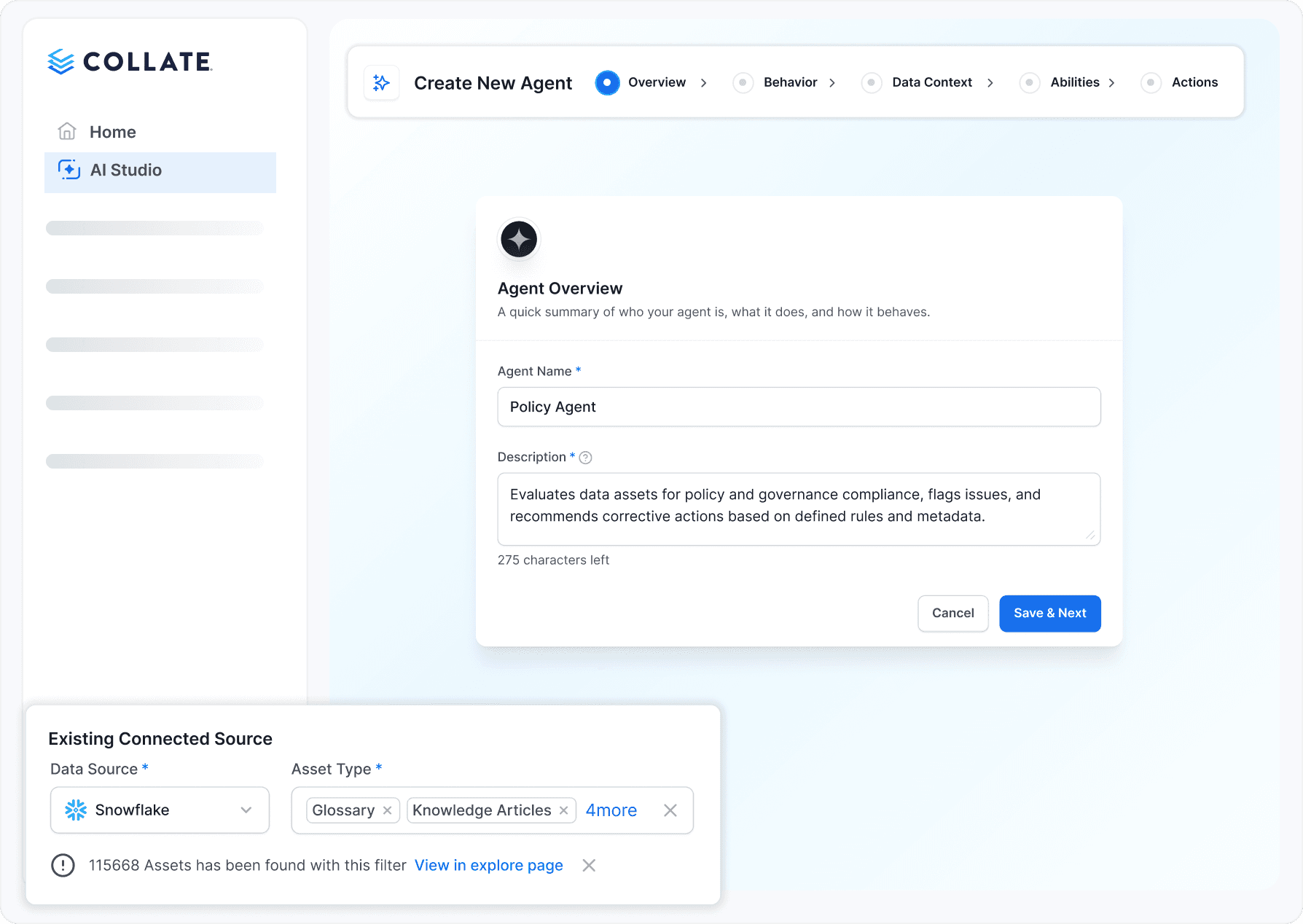This screenshot has height=924, width=1303.
Task: Remove the Knowledge Articles tag
Action: (563, 810)
